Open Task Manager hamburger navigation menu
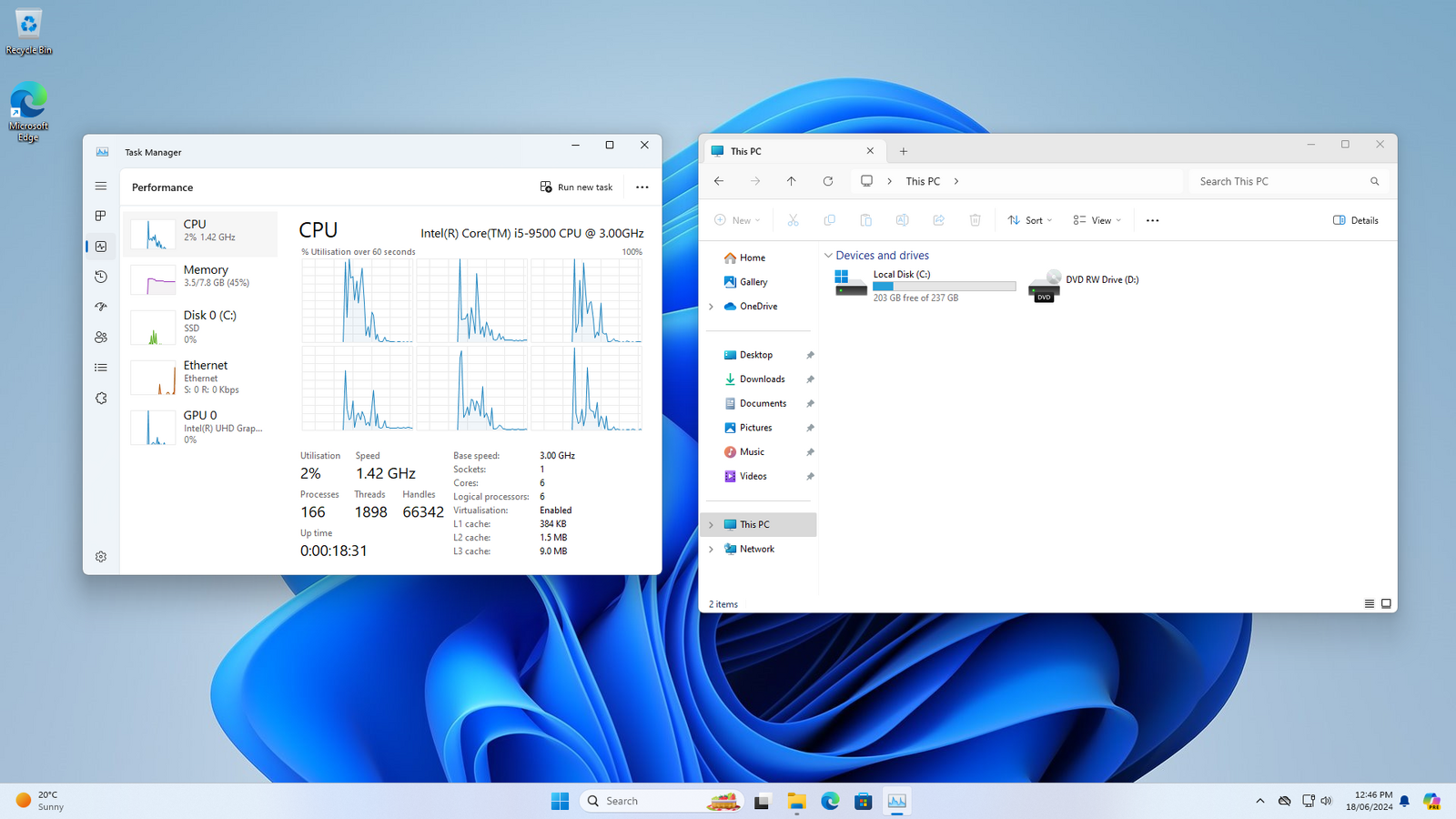The height and width of the screenshot is (819, 1456). pos(101,186)
